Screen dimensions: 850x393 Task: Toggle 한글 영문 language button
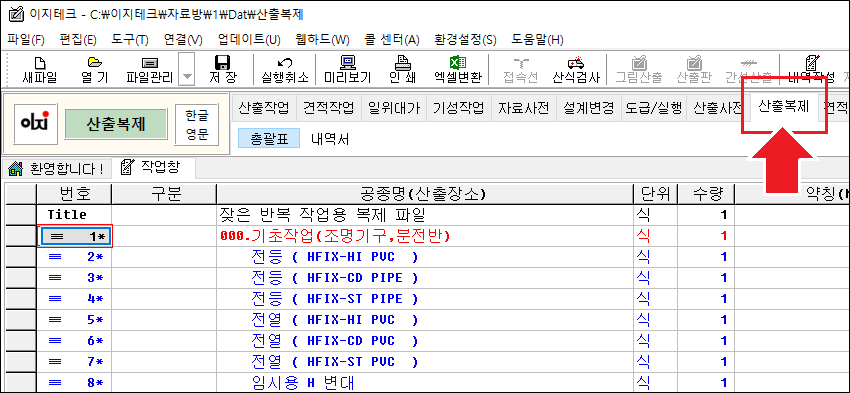[197, 125]
